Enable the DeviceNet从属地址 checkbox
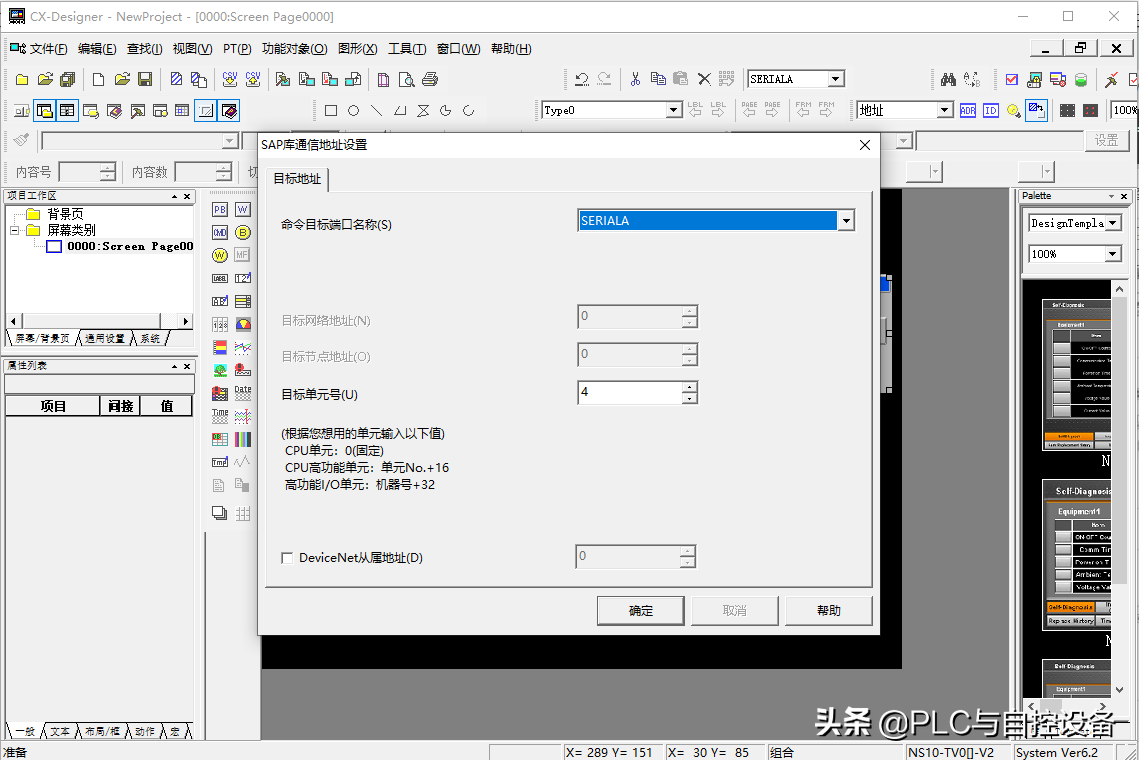 tap(288, 558)
